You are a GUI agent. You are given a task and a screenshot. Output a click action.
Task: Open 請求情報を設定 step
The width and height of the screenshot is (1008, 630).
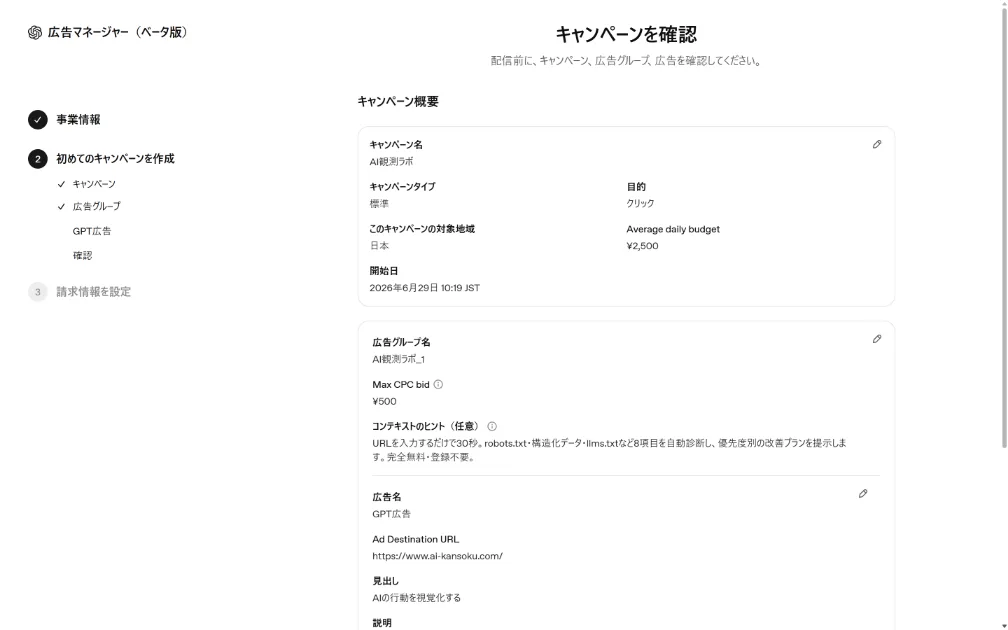tap(93, 292)
